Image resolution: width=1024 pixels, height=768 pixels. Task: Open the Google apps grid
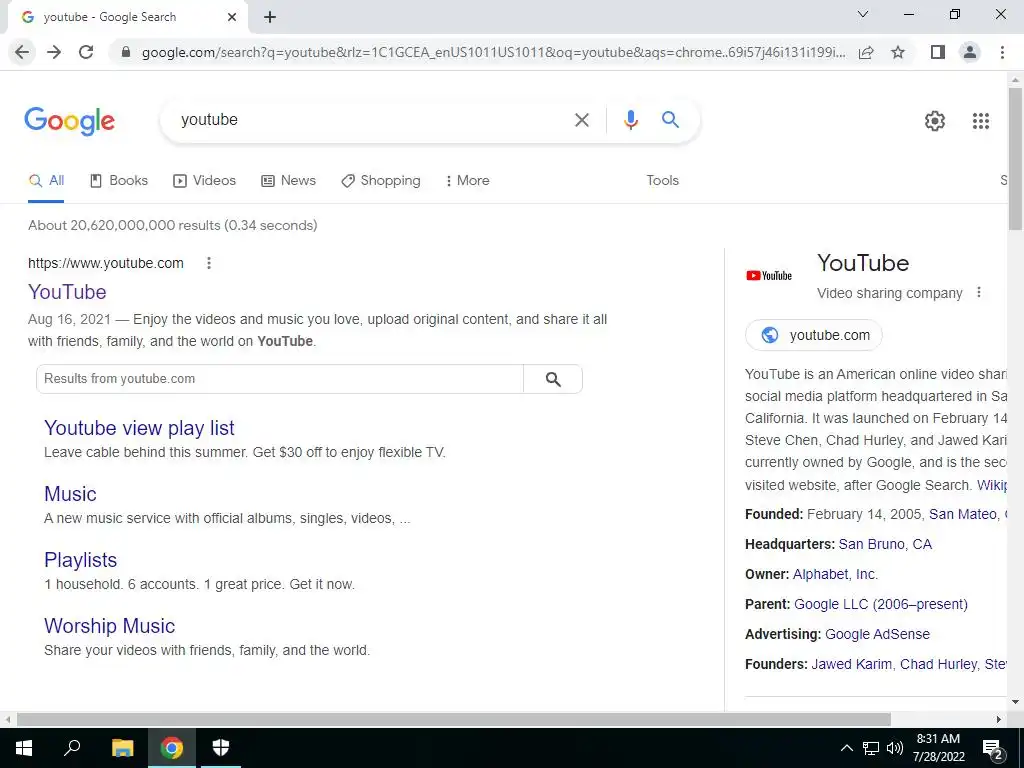click(x=980, y=121)
